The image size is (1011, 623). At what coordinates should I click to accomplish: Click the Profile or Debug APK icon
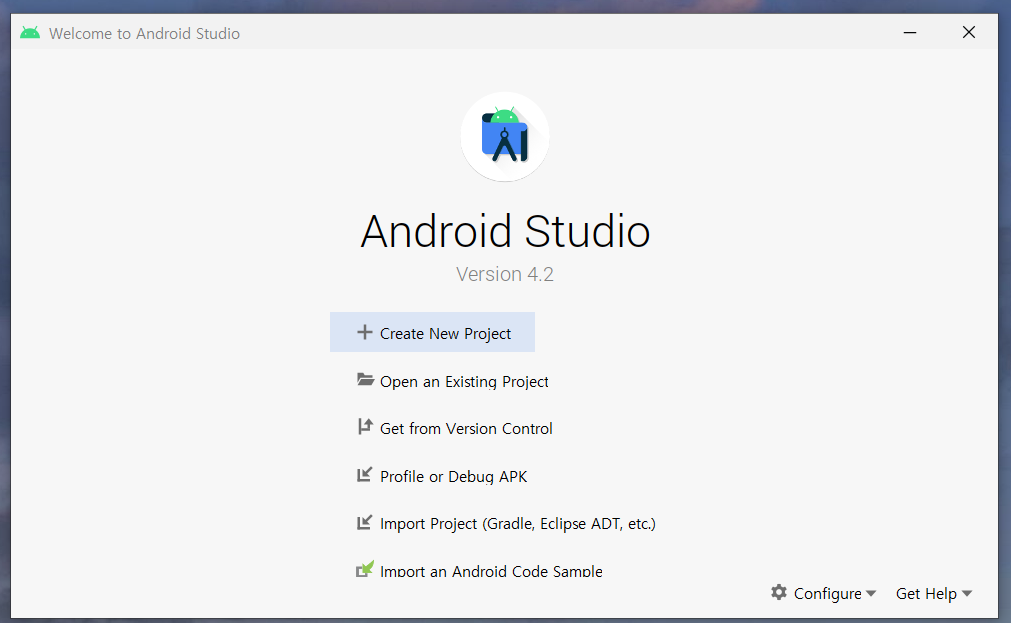tap(364, 475)
